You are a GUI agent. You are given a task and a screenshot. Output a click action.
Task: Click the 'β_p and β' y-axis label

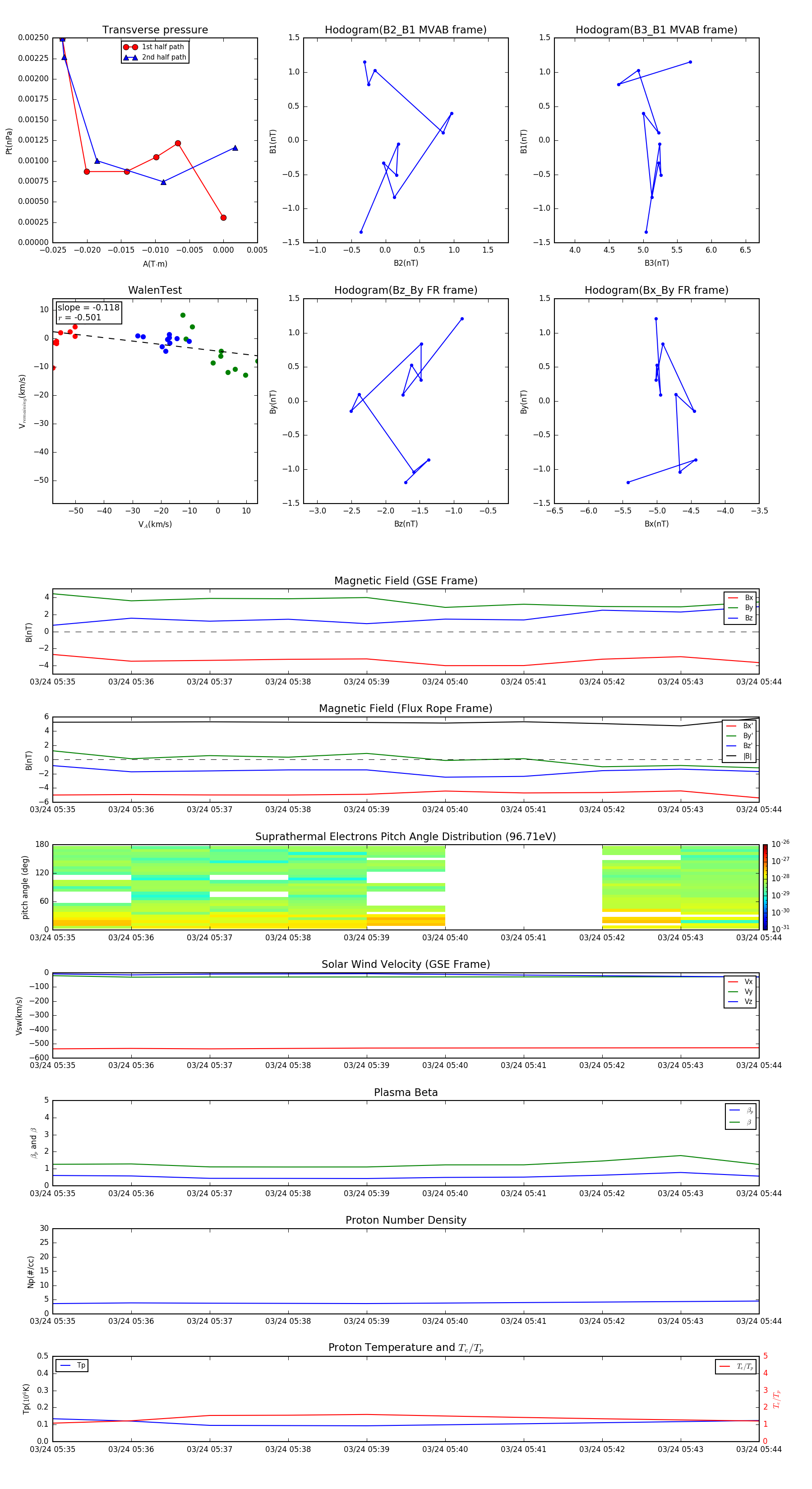[34, 1143]
